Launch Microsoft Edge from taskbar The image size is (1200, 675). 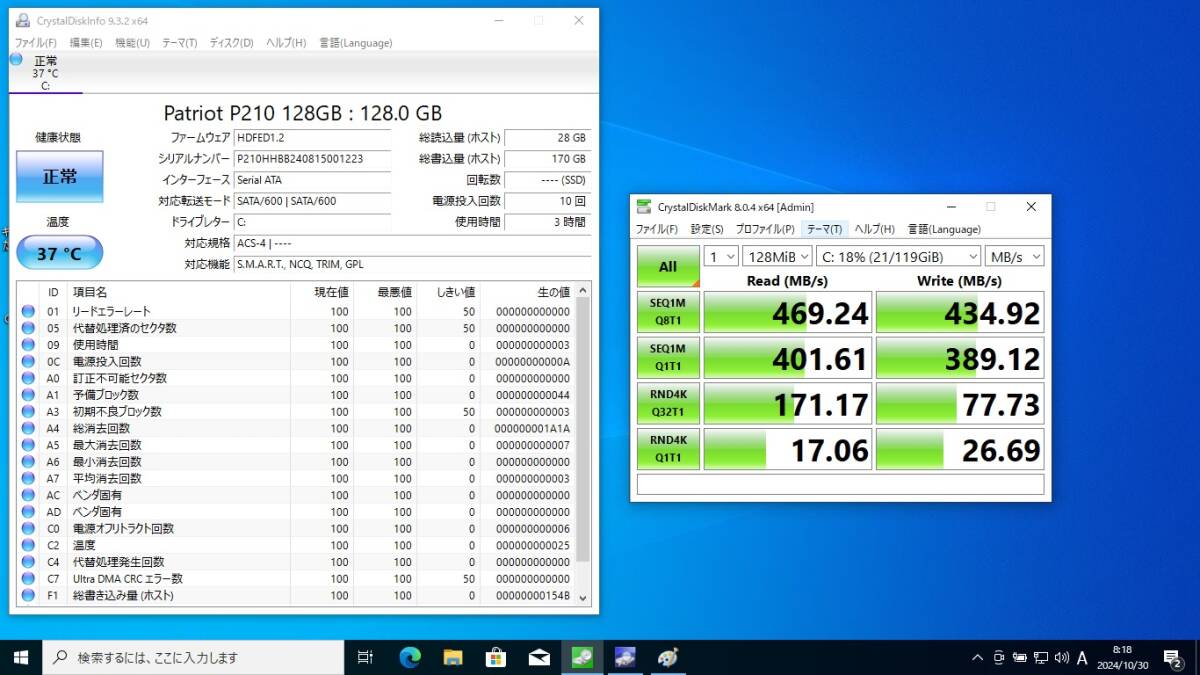coord(409,657)
